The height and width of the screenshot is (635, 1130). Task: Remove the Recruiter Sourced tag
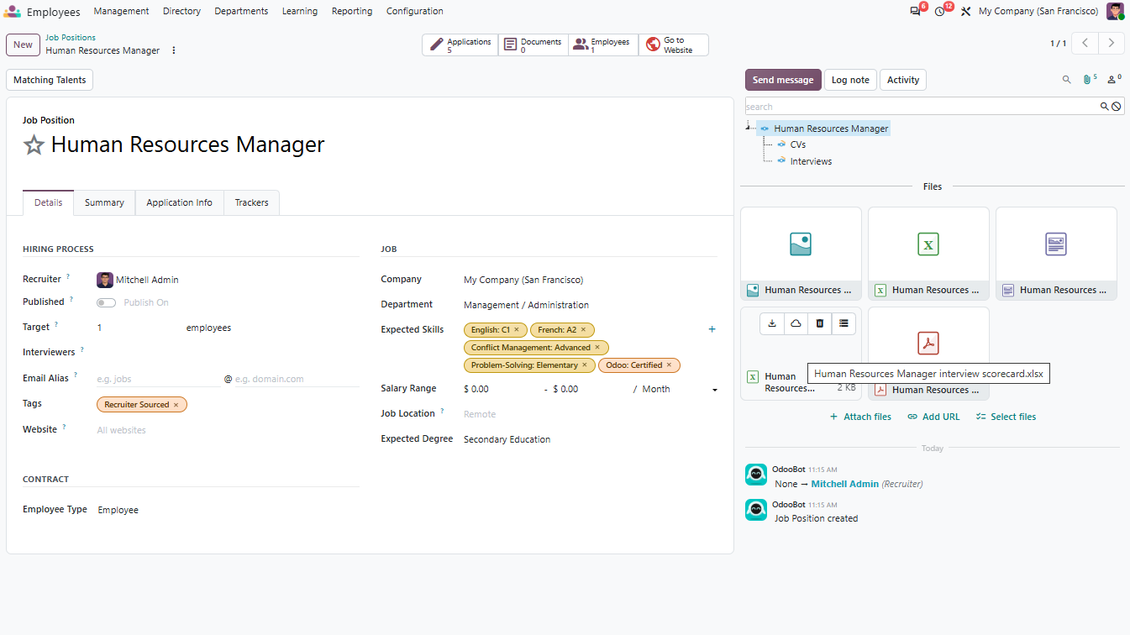[176, 405]
